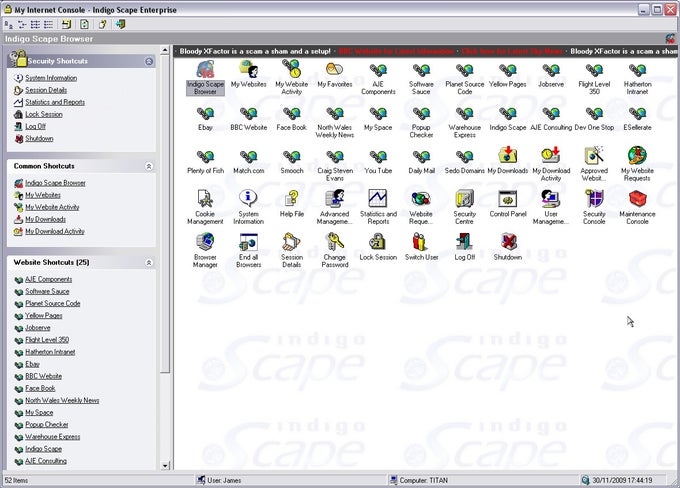Screen dimensions: 680x488
Task: Open My Download Activity link in Common Shortcuts
Action: pos(55,232)
